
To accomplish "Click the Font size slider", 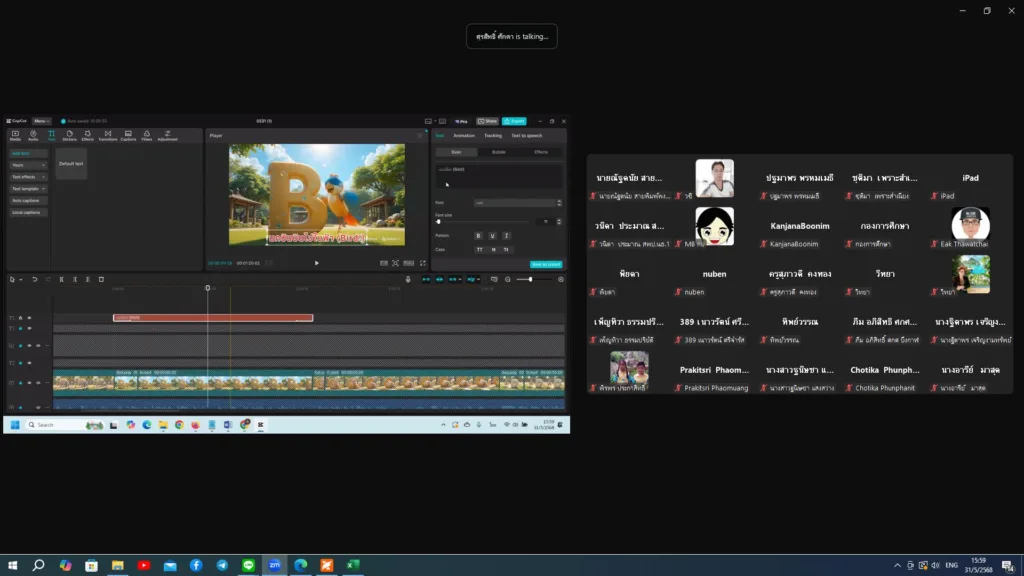I will point(485,221).
